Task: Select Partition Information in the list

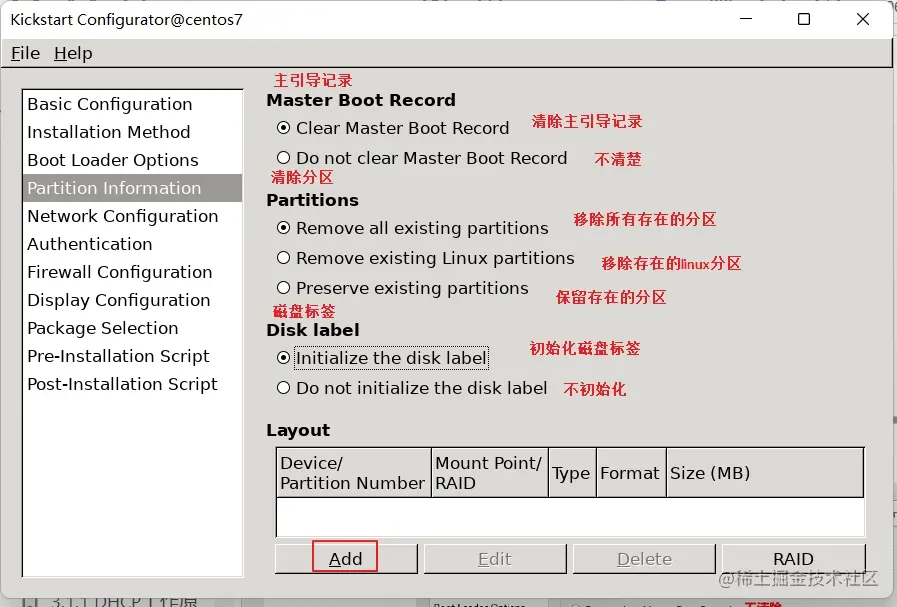Action: pos(132,188)
